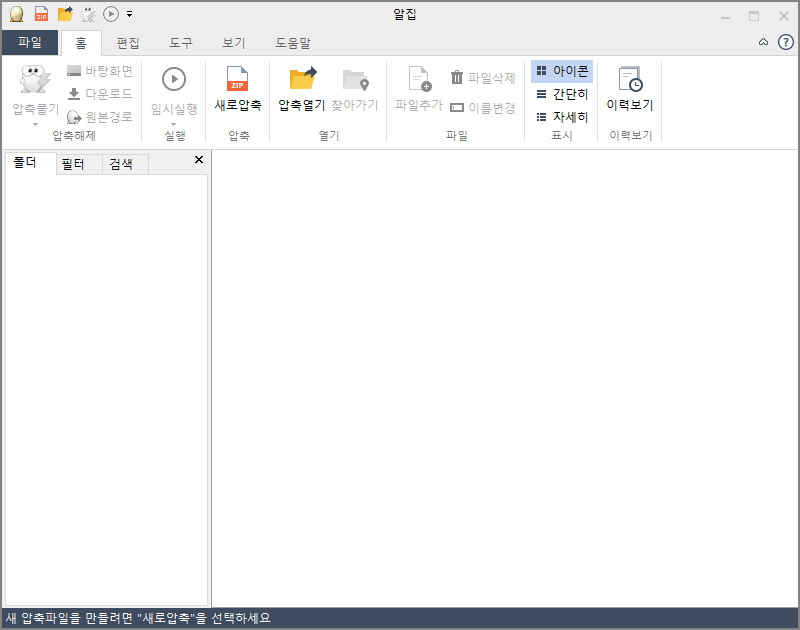Select the 자세히 details view mode
This screenshot has width=800, height=630.
click(x=562, y=117)
